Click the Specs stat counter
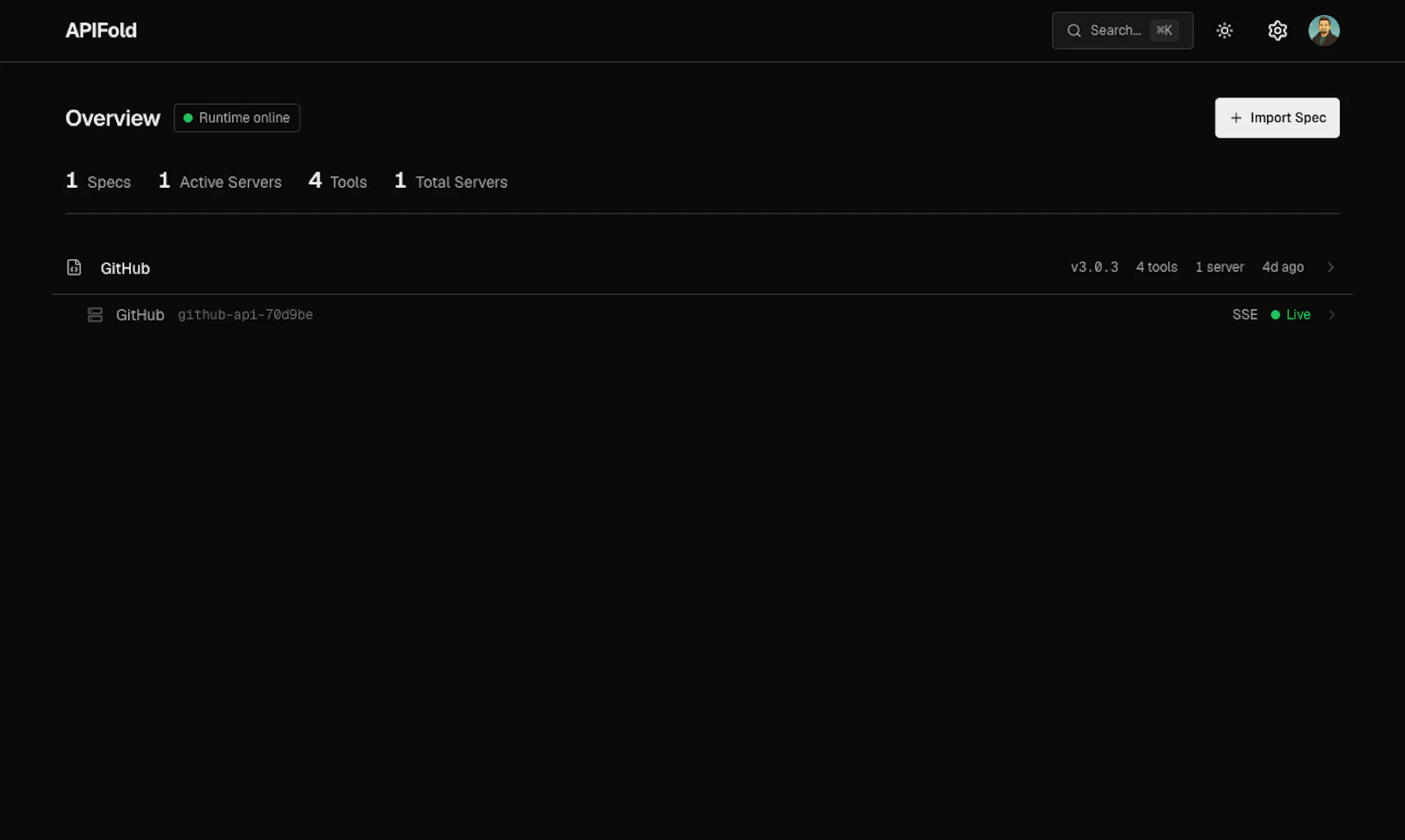 pos(98,182)
